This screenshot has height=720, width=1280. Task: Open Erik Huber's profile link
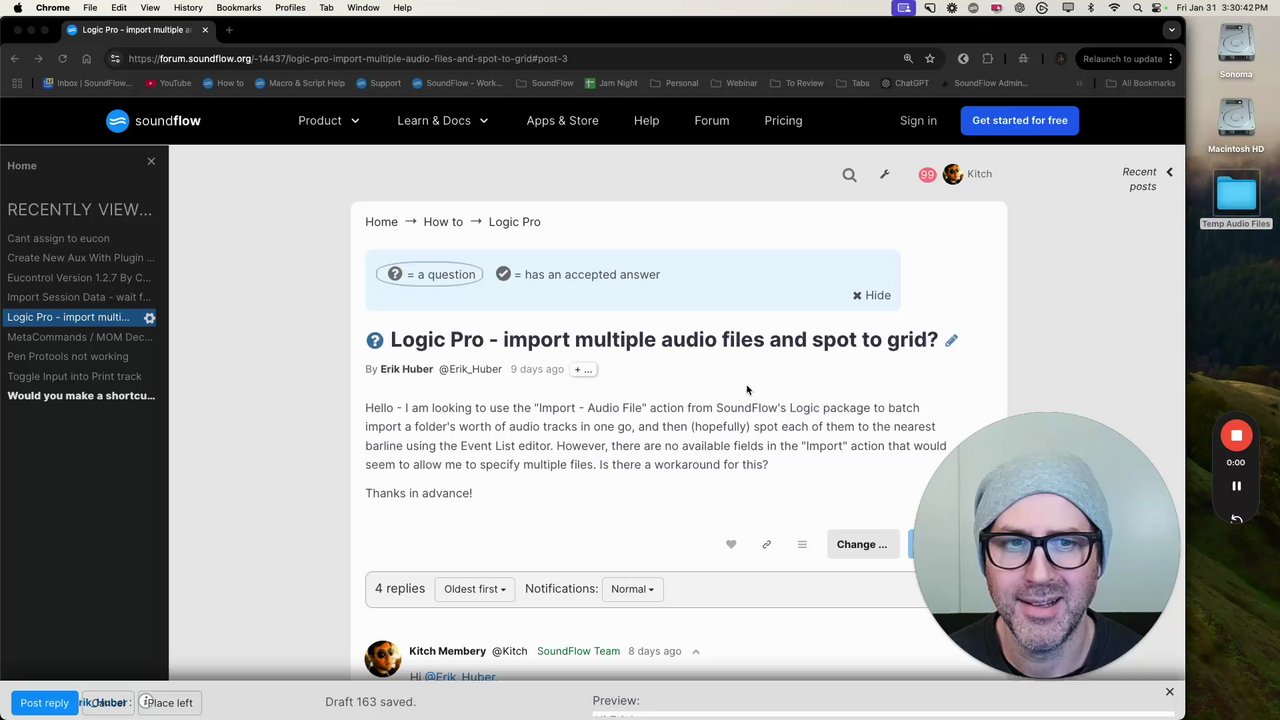[406, 370]
